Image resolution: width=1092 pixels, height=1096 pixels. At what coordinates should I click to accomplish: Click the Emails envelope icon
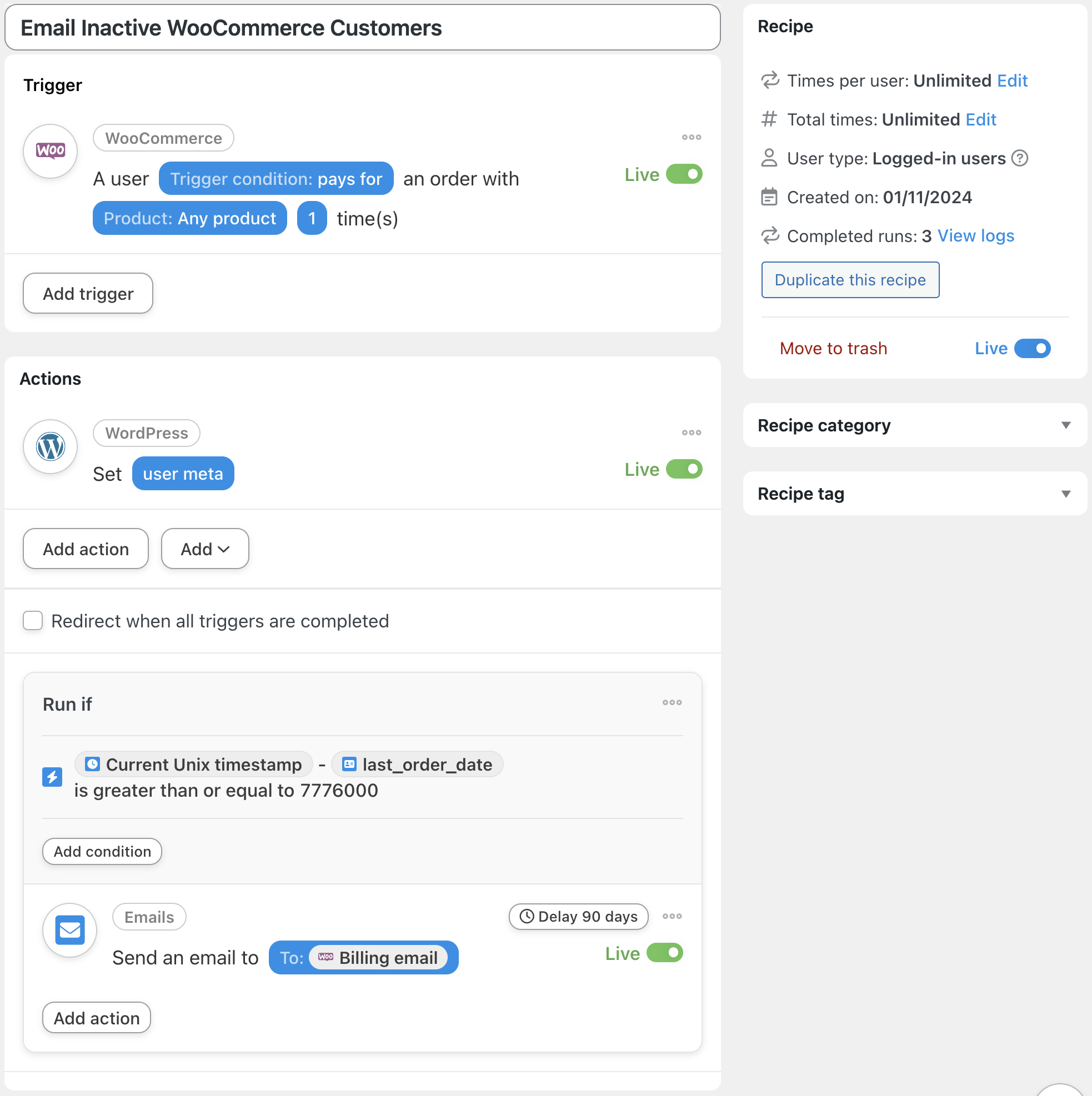coord(70,930)
